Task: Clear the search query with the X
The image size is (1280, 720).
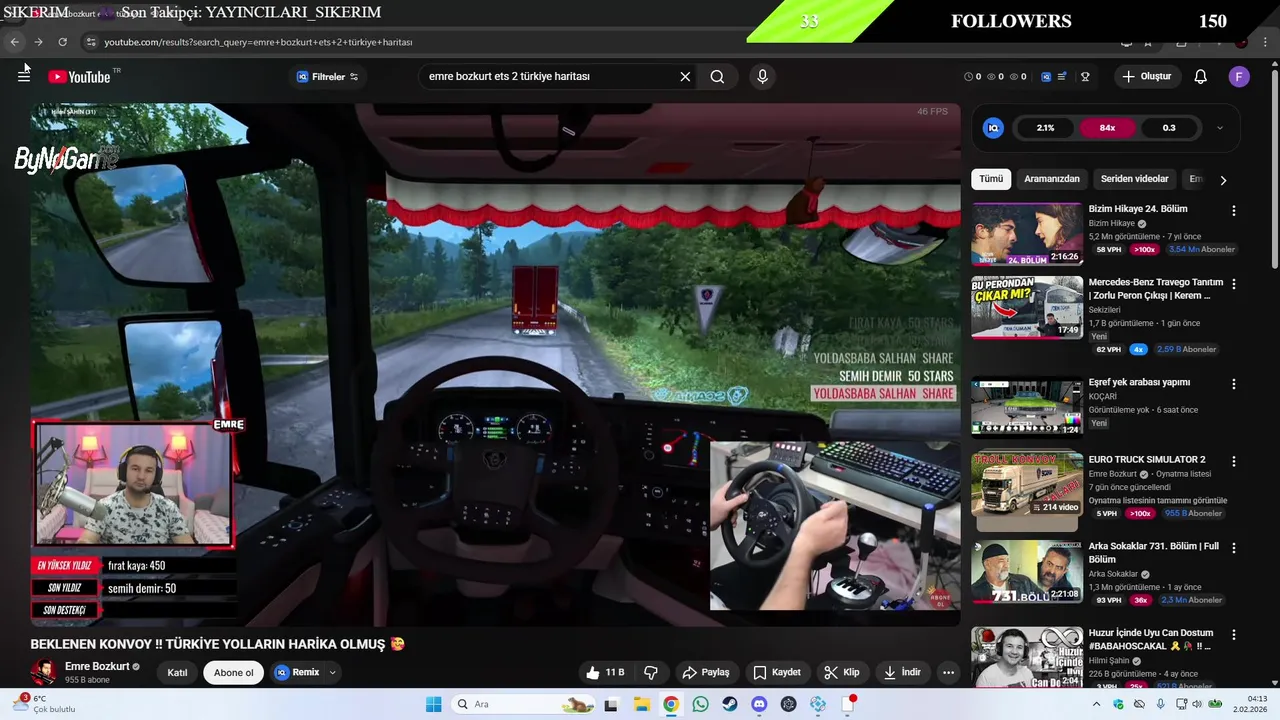Action: pyautogui.click(x=685, y=76)
